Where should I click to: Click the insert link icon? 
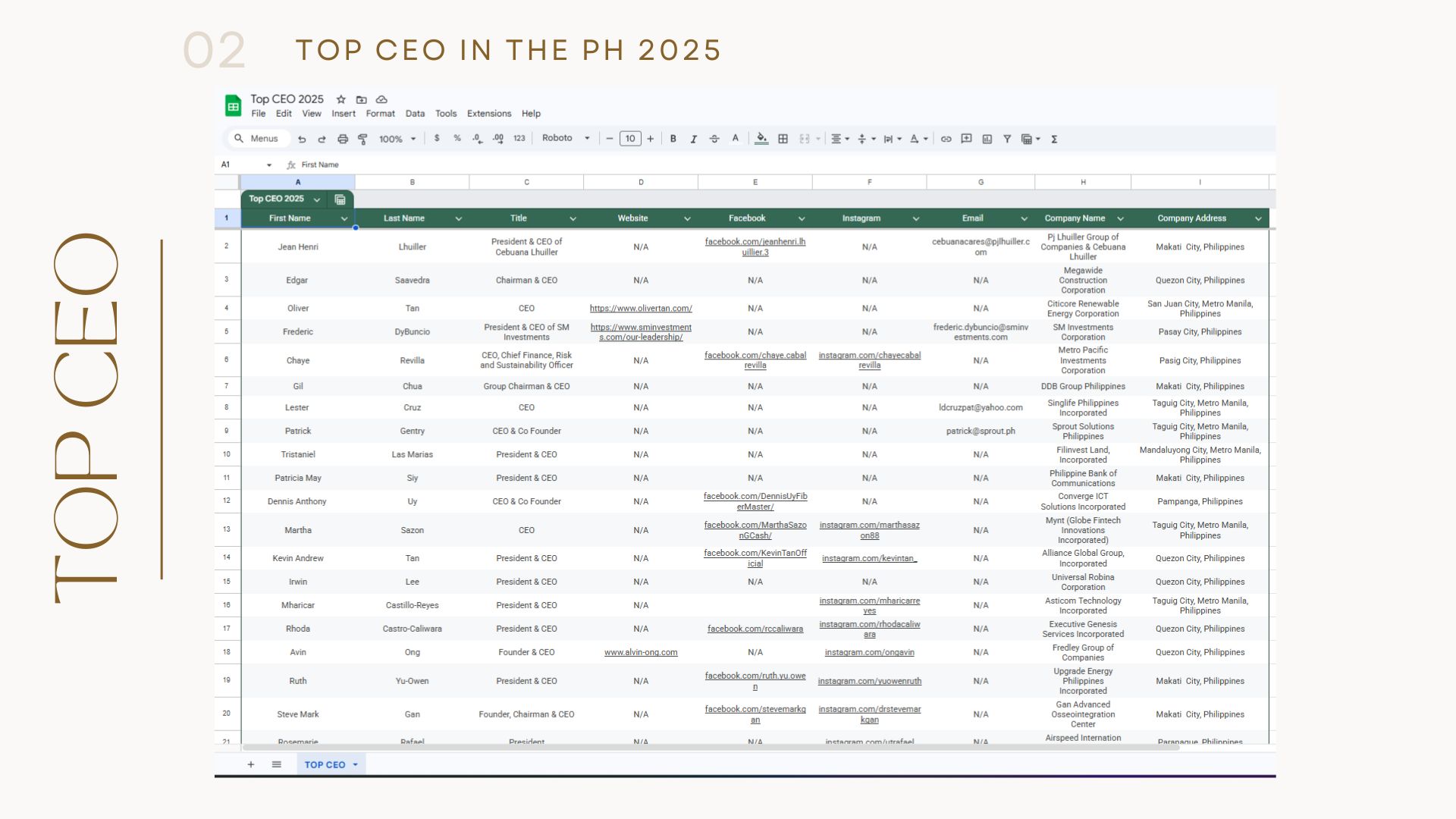(x=946, y=139)
